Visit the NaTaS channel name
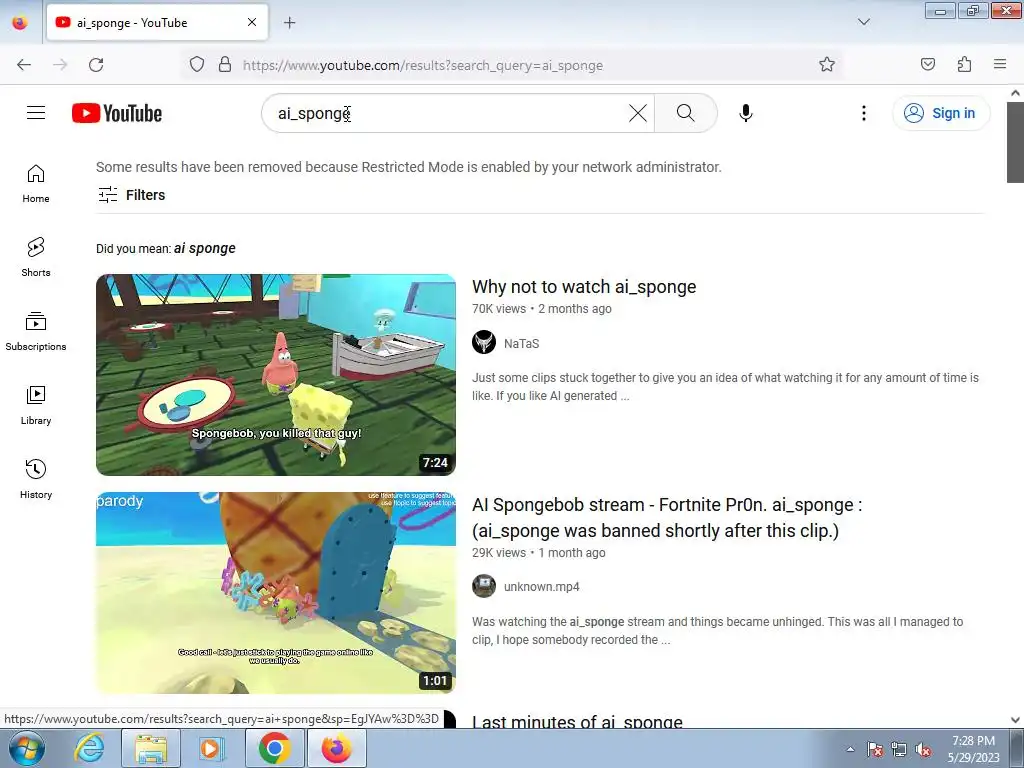 coord(521,344)
